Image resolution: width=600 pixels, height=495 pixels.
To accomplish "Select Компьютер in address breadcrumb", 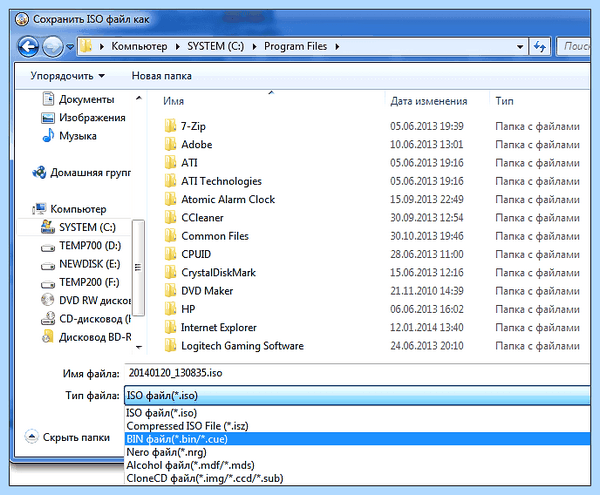I will (x=139, y=46).
